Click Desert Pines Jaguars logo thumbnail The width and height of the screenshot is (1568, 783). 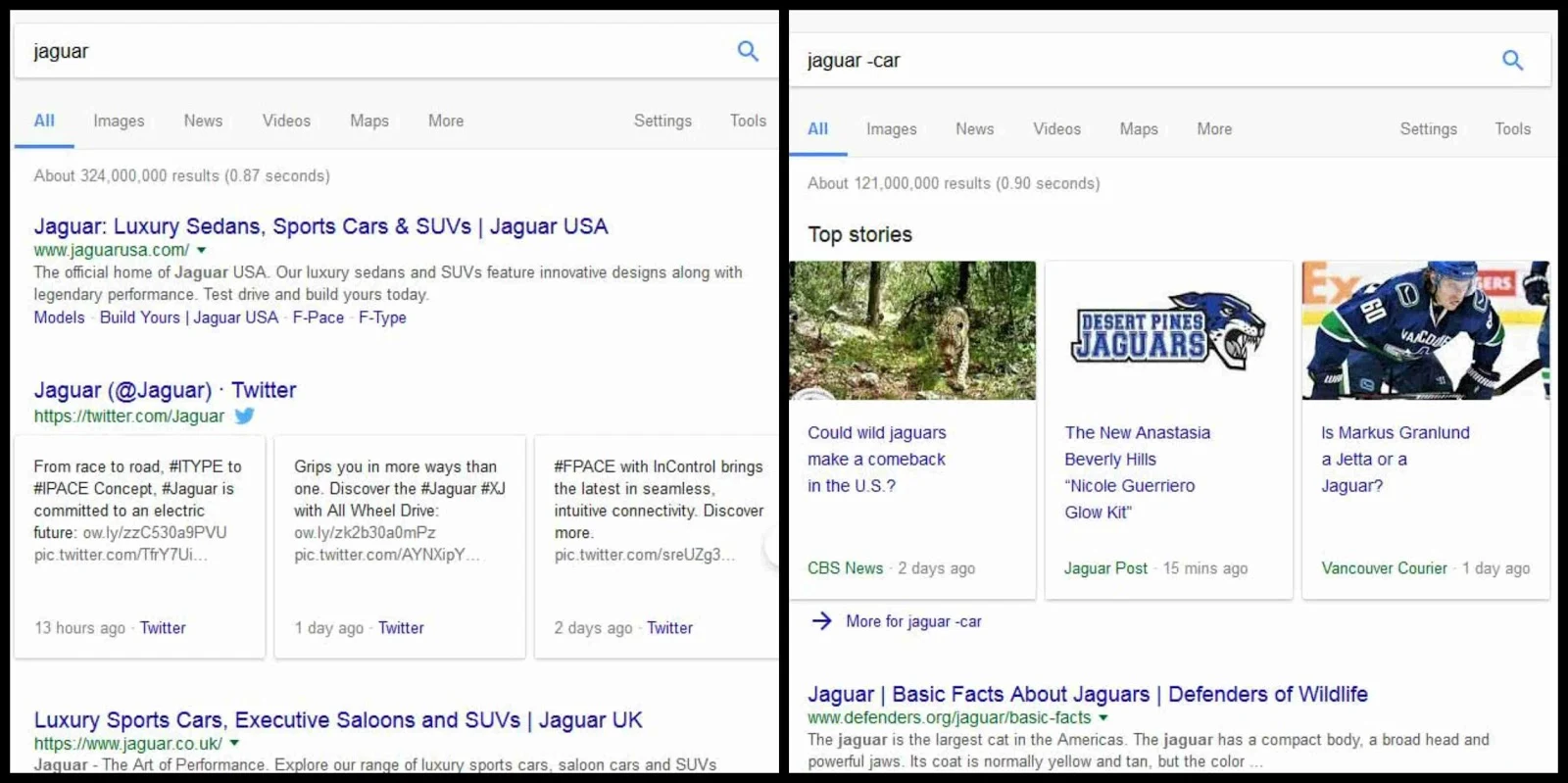(x=1169, y=330)
